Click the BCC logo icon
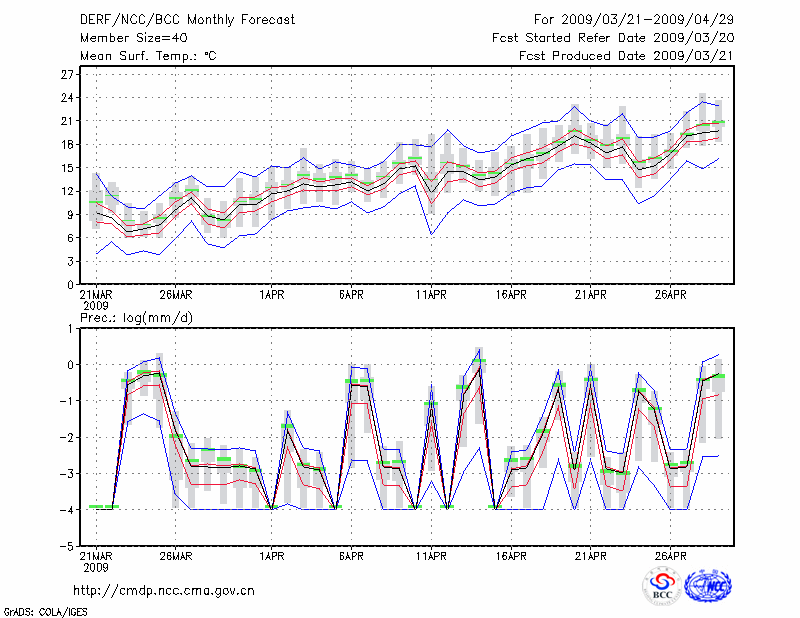Viewport: 800px width, 618px height. click(662, 585)
